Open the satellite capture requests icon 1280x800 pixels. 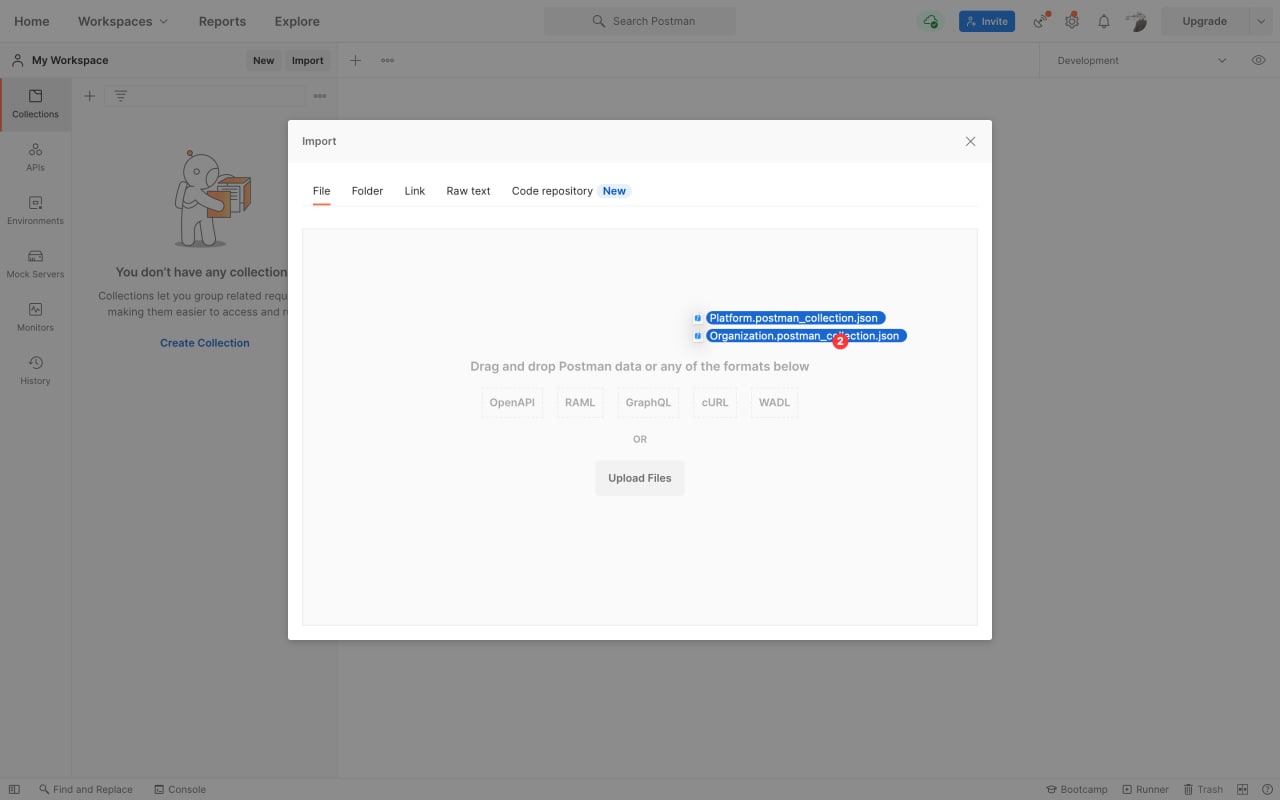(x=1041, y=21)
